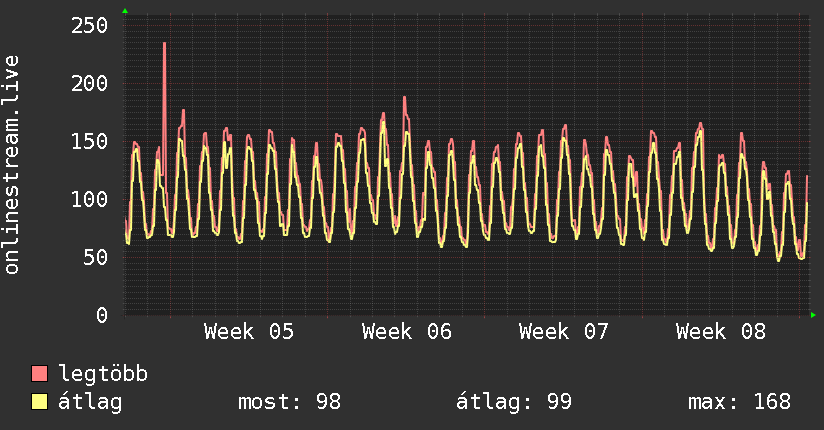Click the Week 06 axis label
Image resolution: width=824 pixels, height=430 pixels.
coord(407,332)
